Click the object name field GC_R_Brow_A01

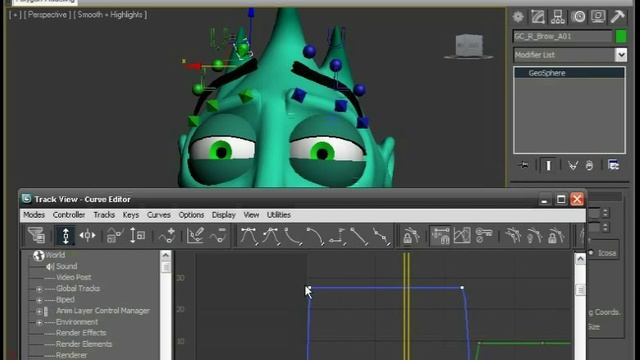coord(562,36)
